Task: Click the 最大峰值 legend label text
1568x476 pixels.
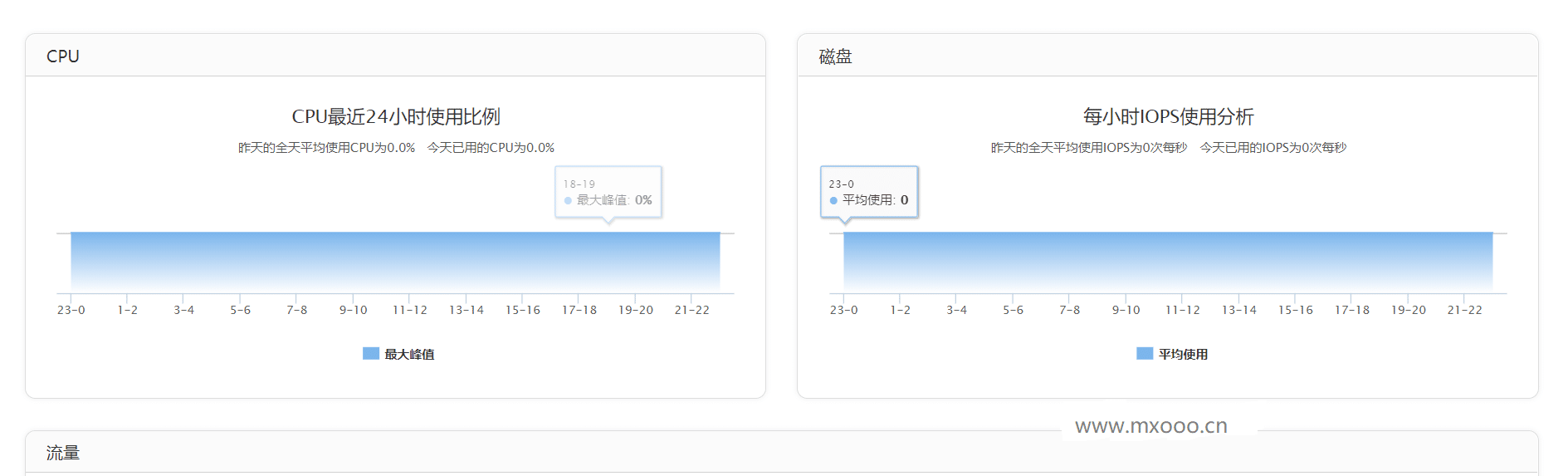Action: click(x=409, y=355)
